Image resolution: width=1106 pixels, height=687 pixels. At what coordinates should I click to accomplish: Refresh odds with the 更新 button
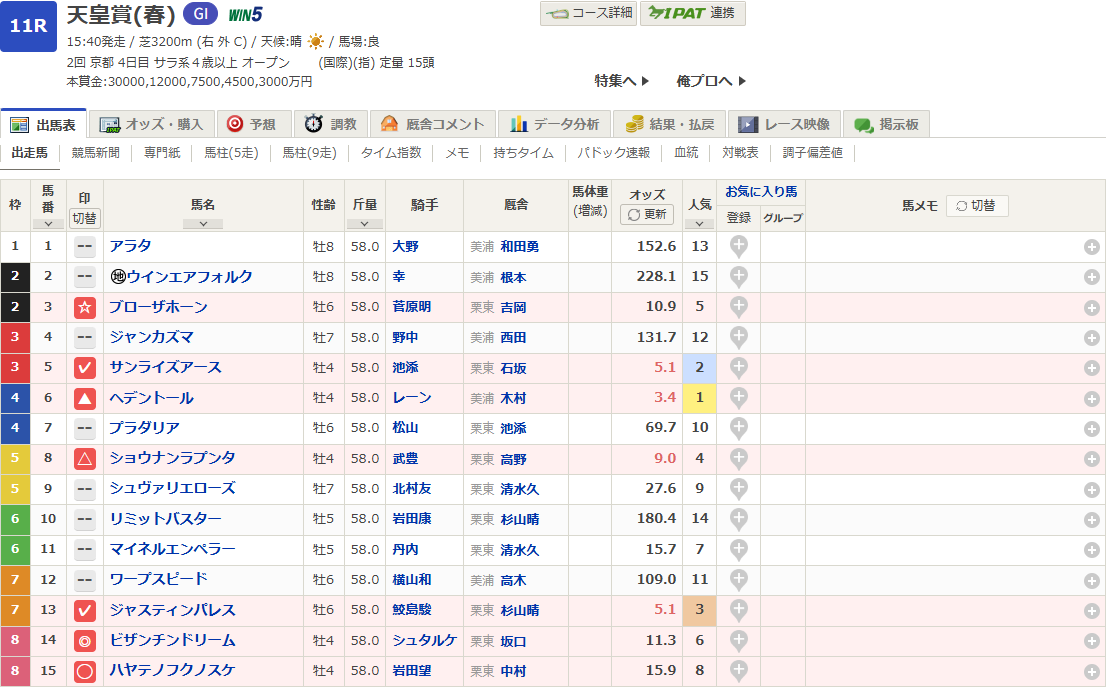click(647, 214)
